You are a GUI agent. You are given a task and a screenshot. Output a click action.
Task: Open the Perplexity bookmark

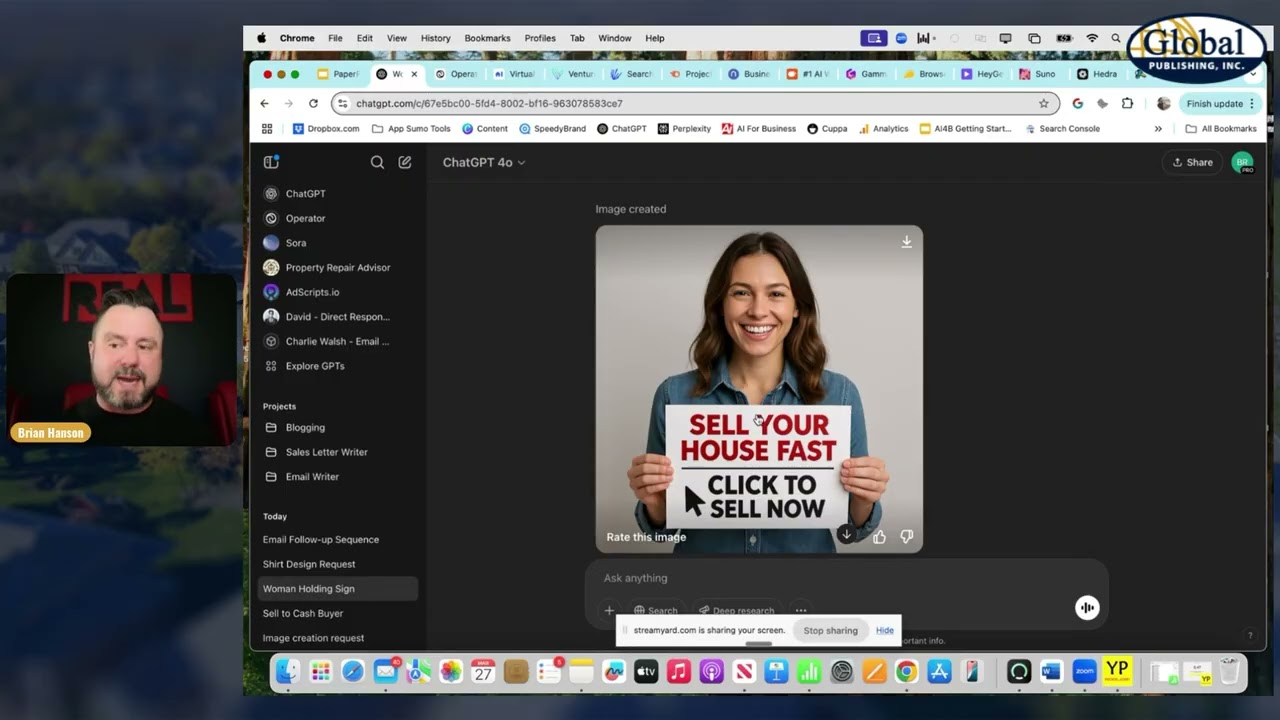coord(685,129)
